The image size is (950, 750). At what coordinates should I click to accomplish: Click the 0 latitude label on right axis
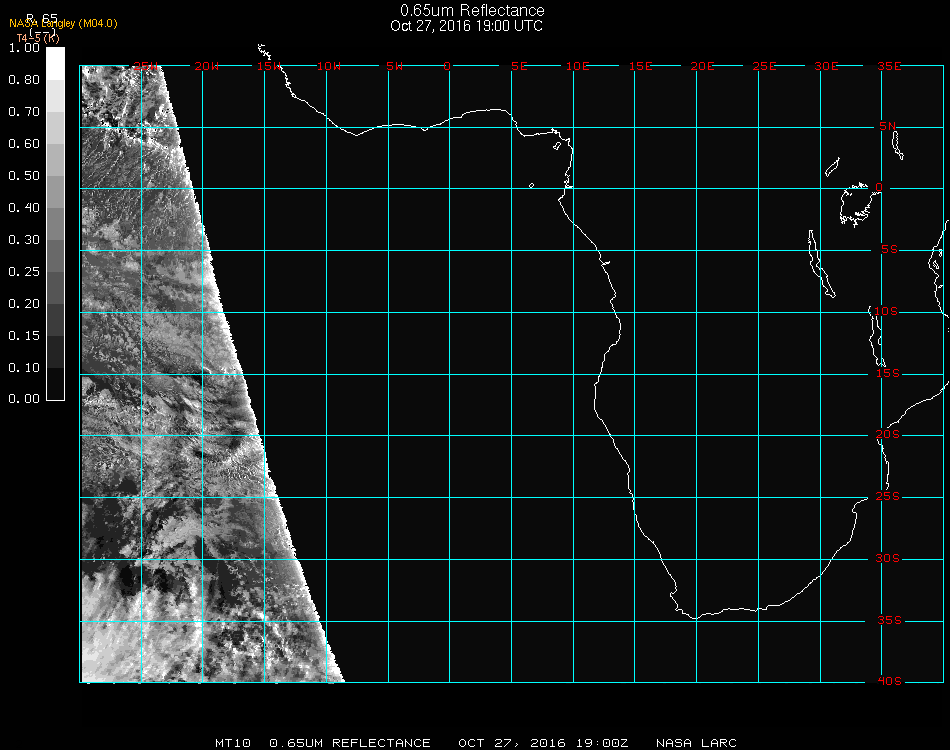coord(879,187)
